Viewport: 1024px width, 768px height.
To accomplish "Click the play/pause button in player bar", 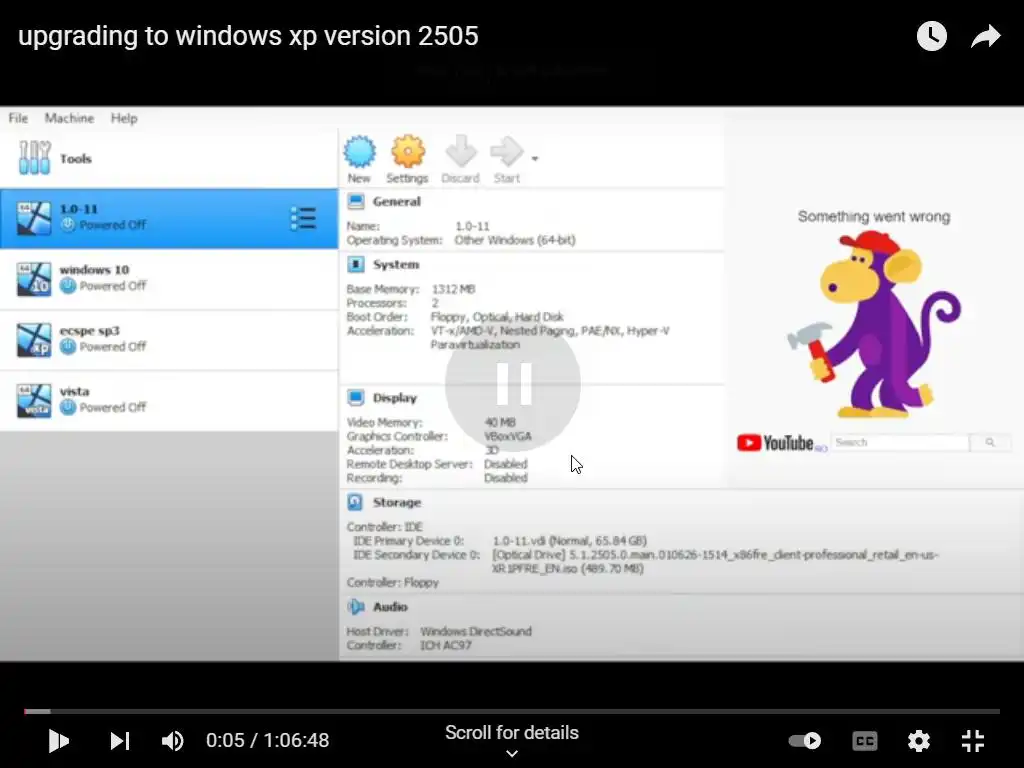I will 59,741.
